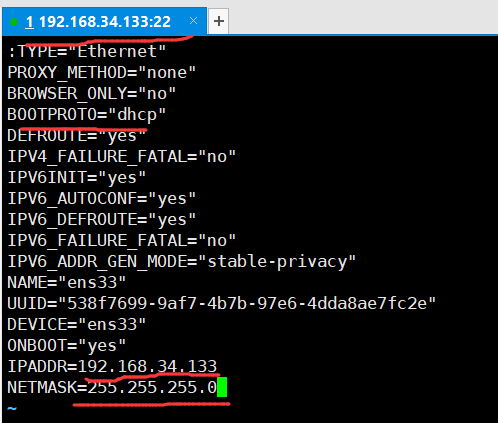Click the TYPE="Ethernet" line
The height and width of the screenshot is (423, 498).
click(87, 51)
